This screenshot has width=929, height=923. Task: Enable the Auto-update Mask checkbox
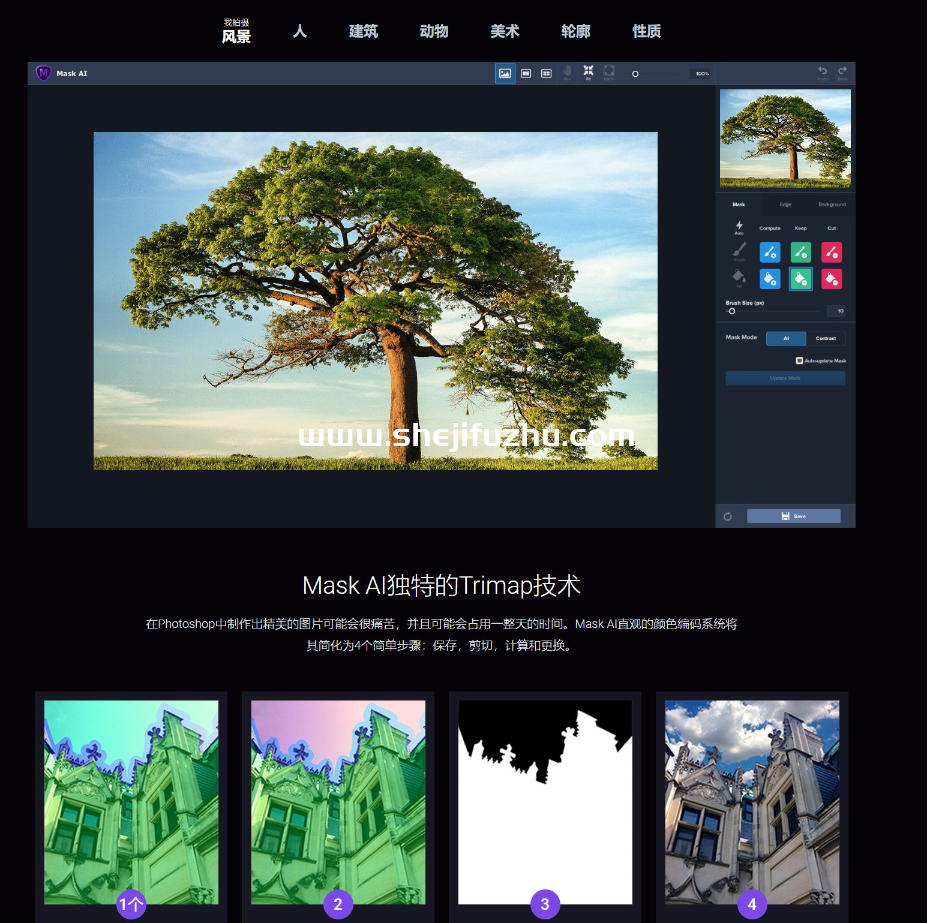(799, 360)
